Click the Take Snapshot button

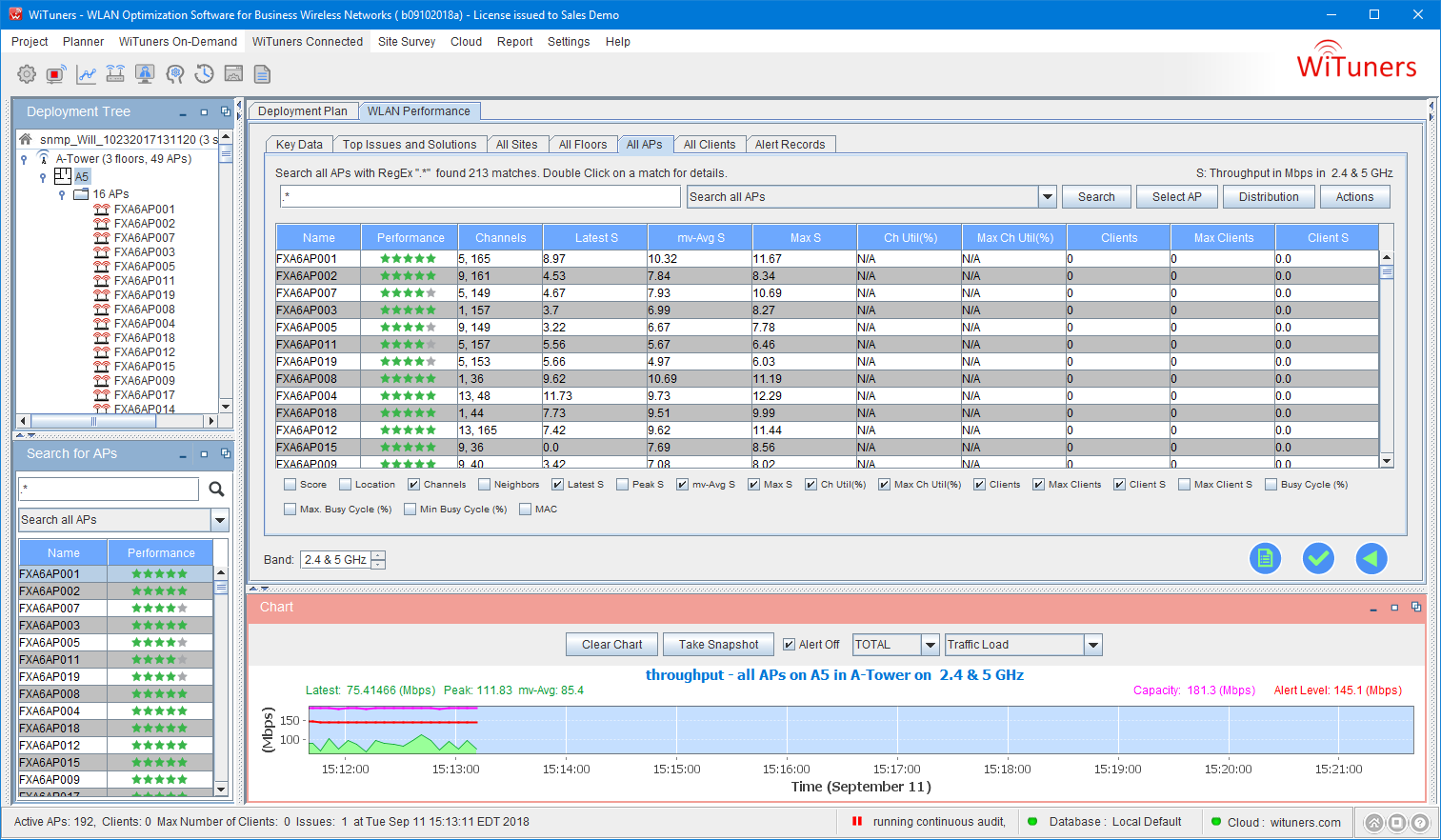click(x=719, y=645)
